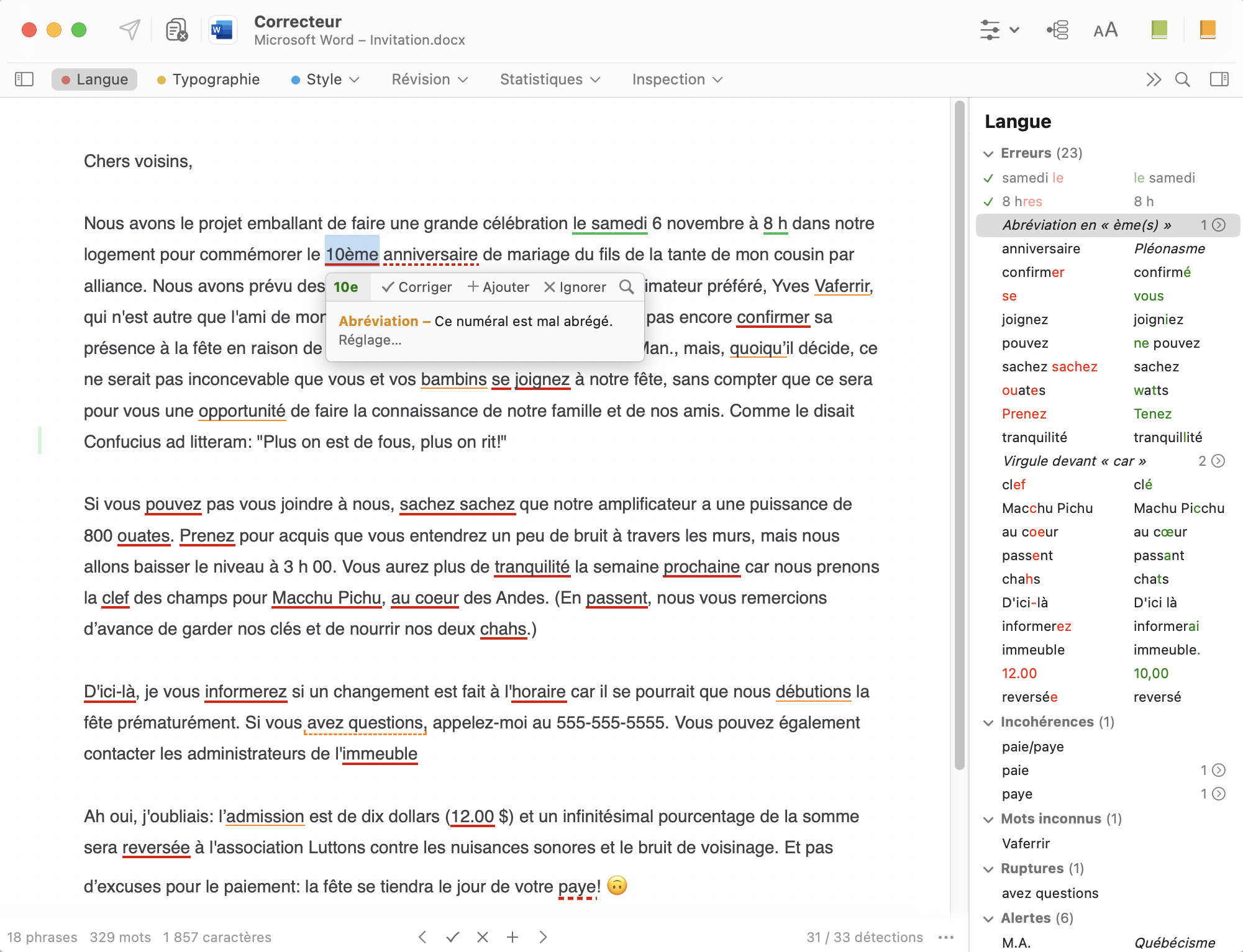Click the Corriger button
This screenshot has width=1243, height=952.
click(x=417, y=287)
